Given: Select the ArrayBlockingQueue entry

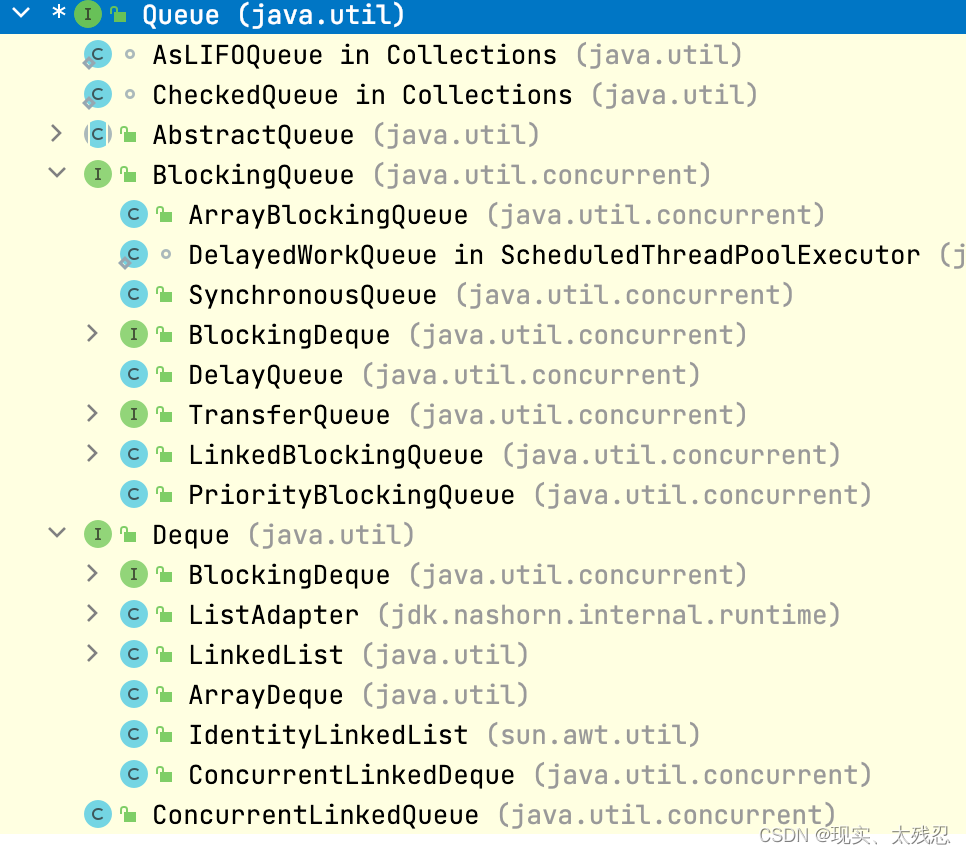Looking at the screenshot, I should pyautogui.click(x=506, y=215).
